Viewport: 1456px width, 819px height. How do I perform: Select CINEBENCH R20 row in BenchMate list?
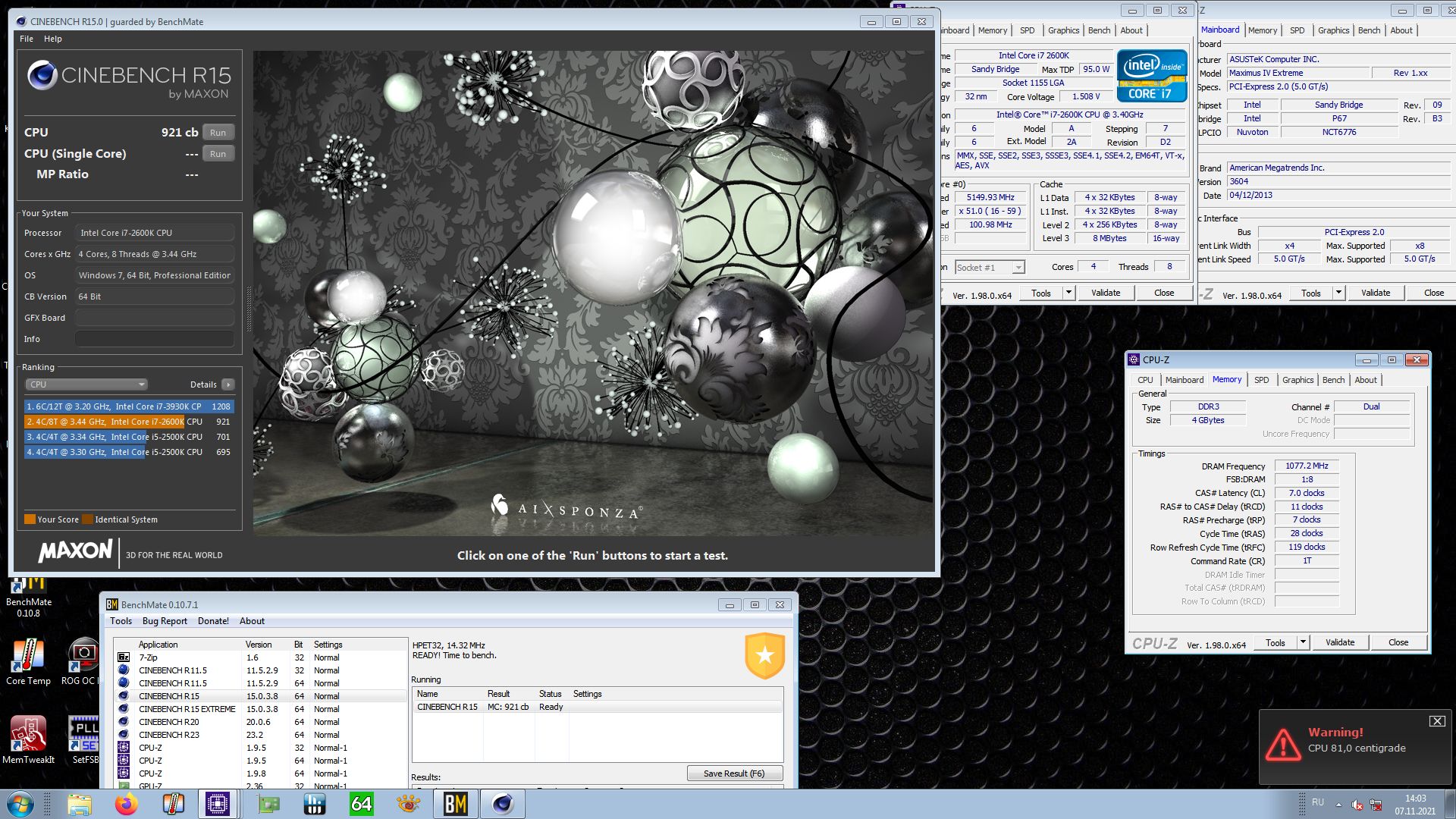(x=260, y=722)
